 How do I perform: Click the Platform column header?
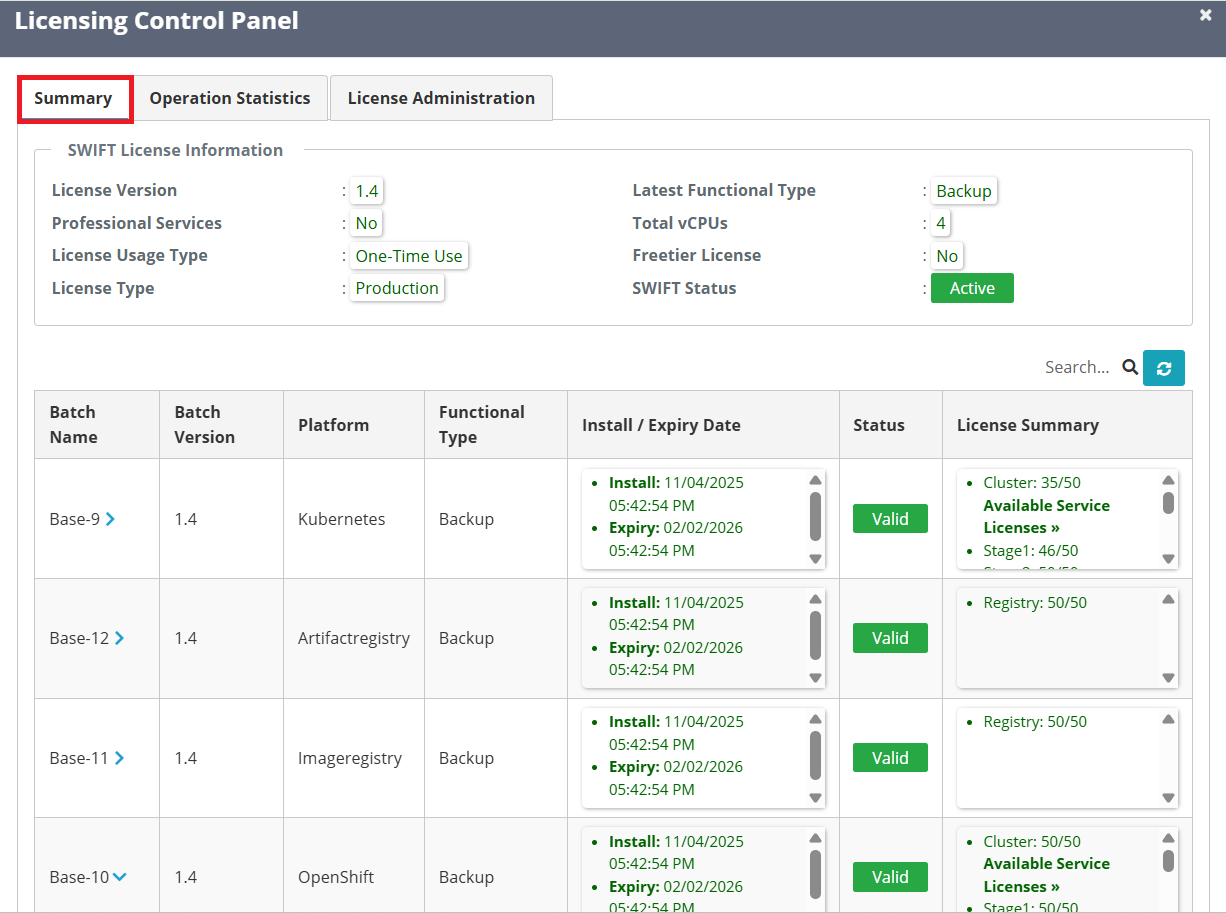[x=354, y=425]
